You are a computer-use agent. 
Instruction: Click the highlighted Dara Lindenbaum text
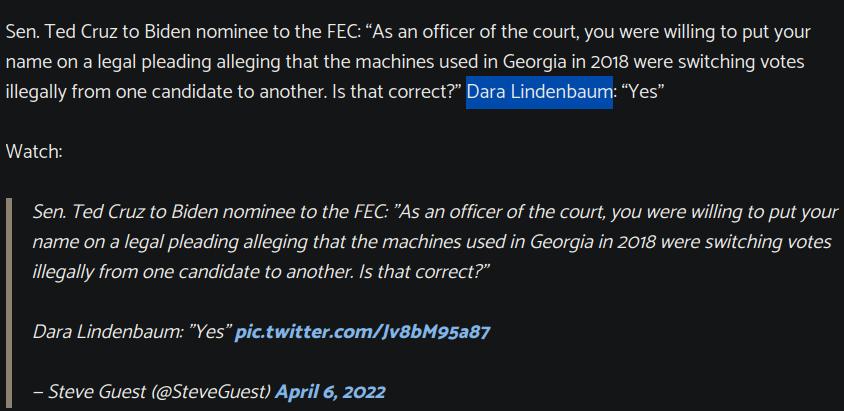pyautogui.click(x=539, y=92)
